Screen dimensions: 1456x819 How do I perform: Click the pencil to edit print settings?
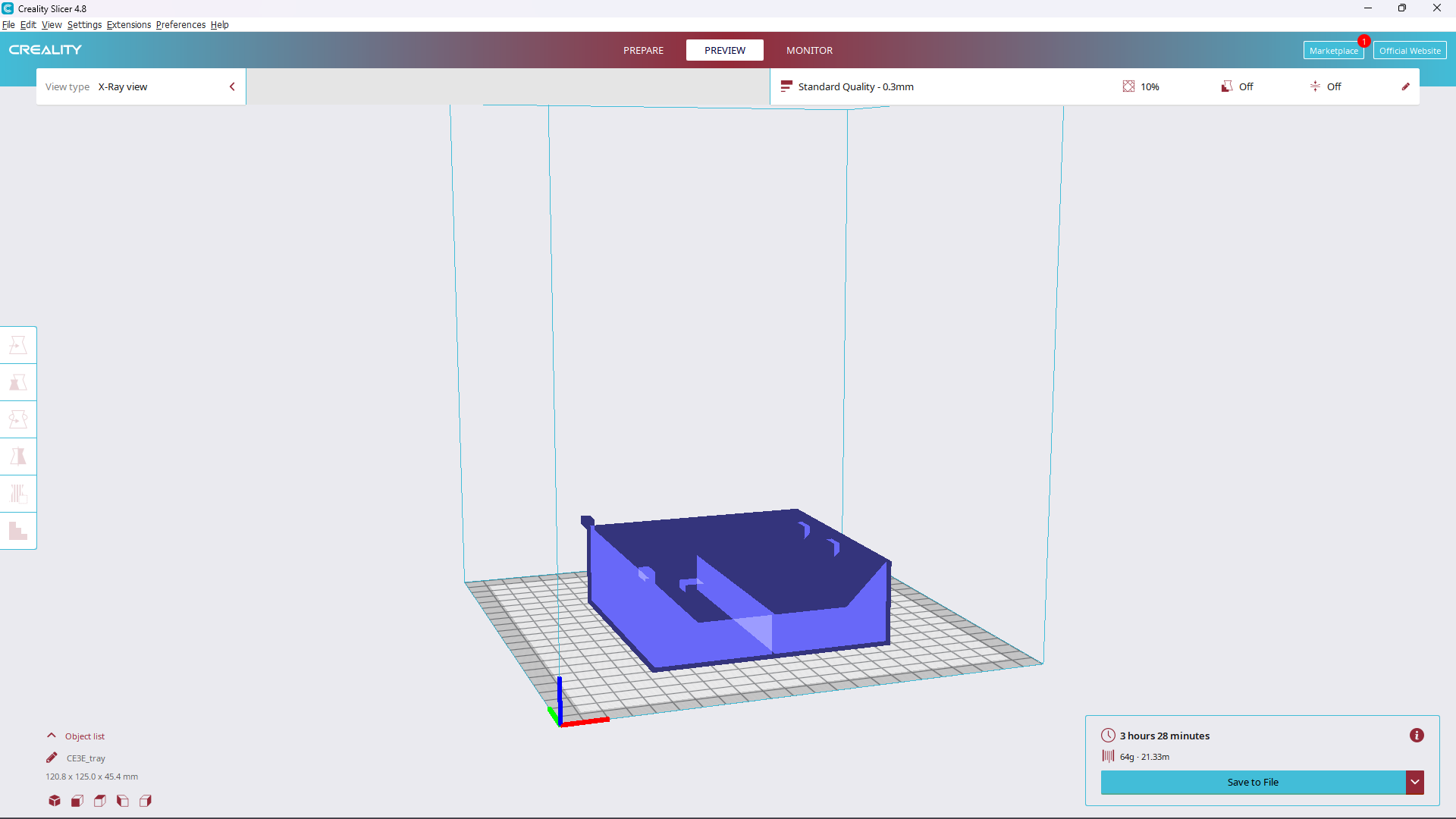1406,86
